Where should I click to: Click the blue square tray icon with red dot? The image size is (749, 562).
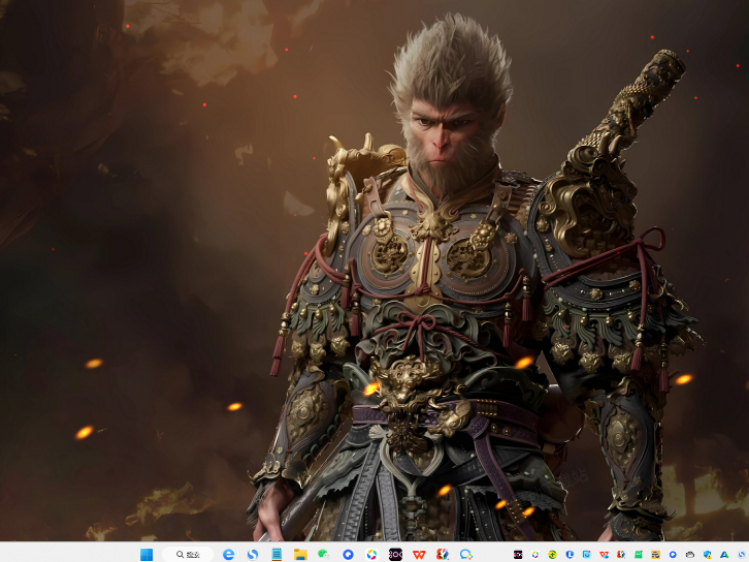pos(587,554)
